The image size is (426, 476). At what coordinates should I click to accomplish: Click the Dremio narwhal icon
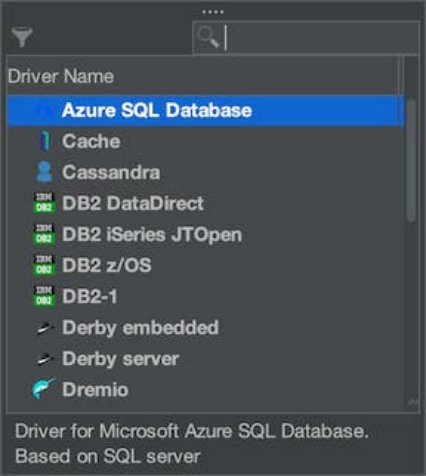44,389
